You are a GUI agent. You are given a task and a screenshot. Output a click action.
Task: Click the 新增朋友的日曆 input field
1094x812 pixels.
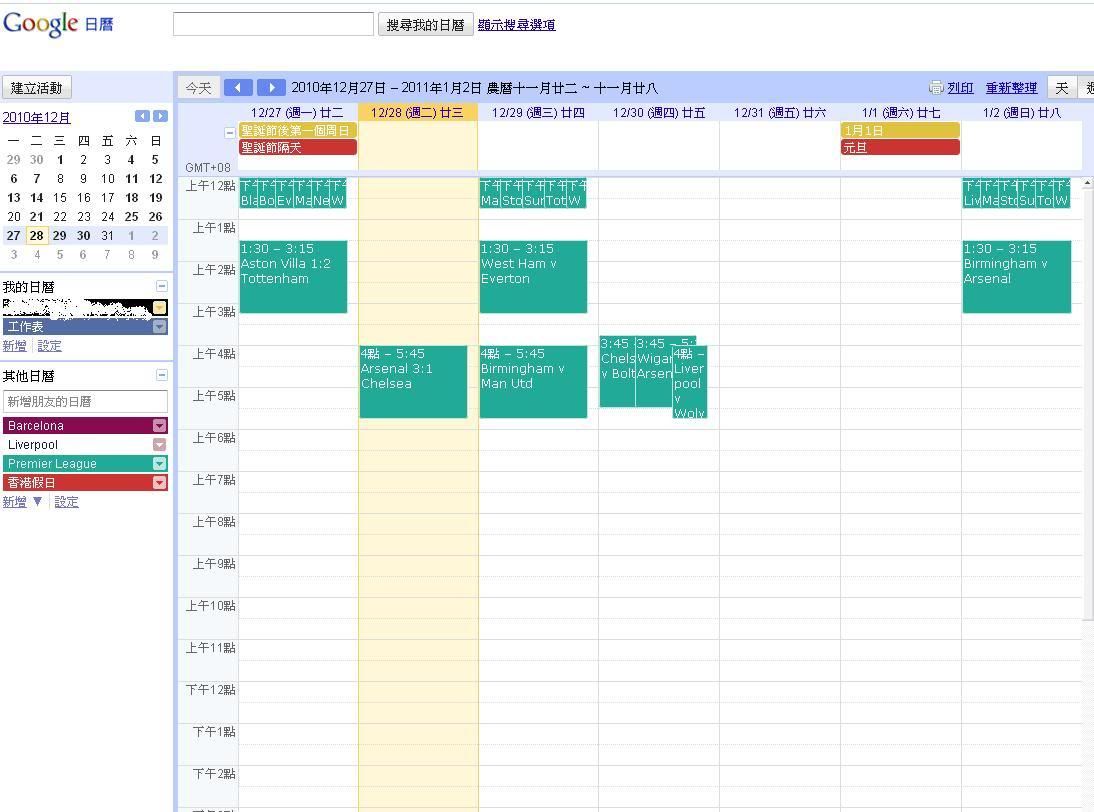click(85, 401)
